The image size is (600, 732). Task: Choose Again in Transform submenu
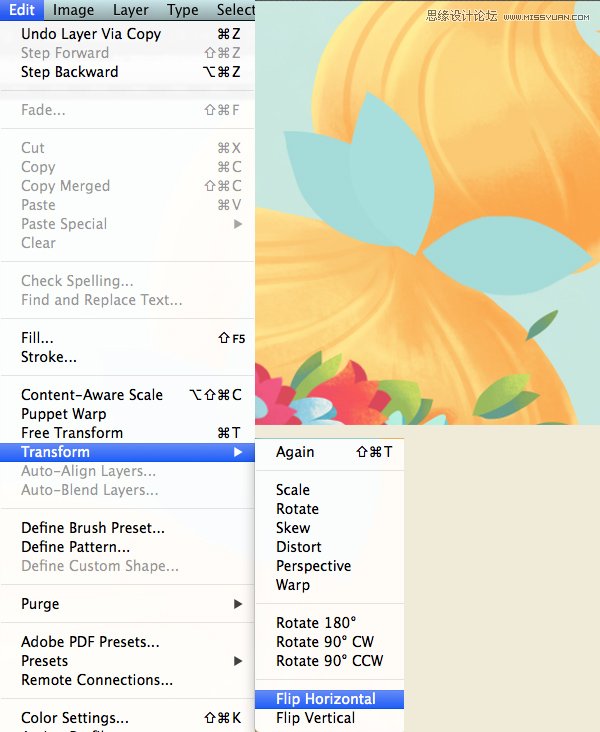point(330,452)
